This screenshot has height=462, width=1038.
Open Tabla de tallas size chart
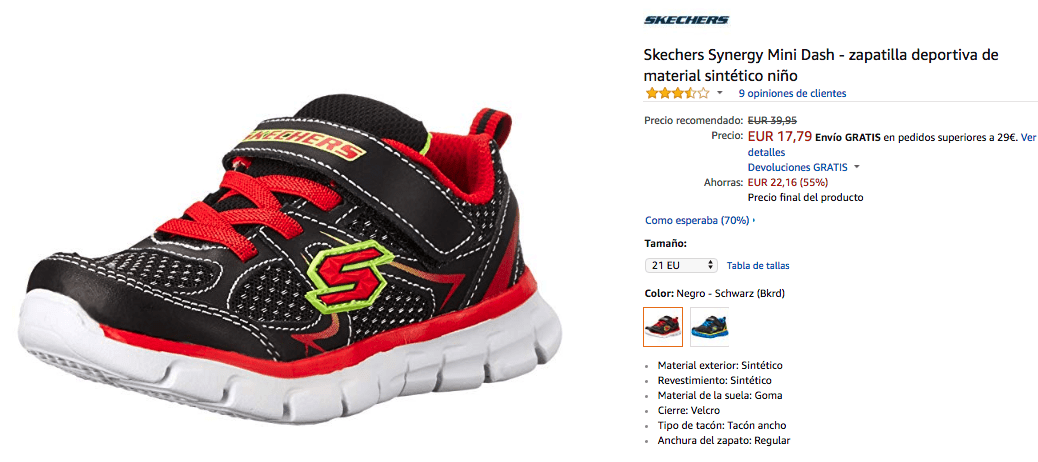point(758,265)
